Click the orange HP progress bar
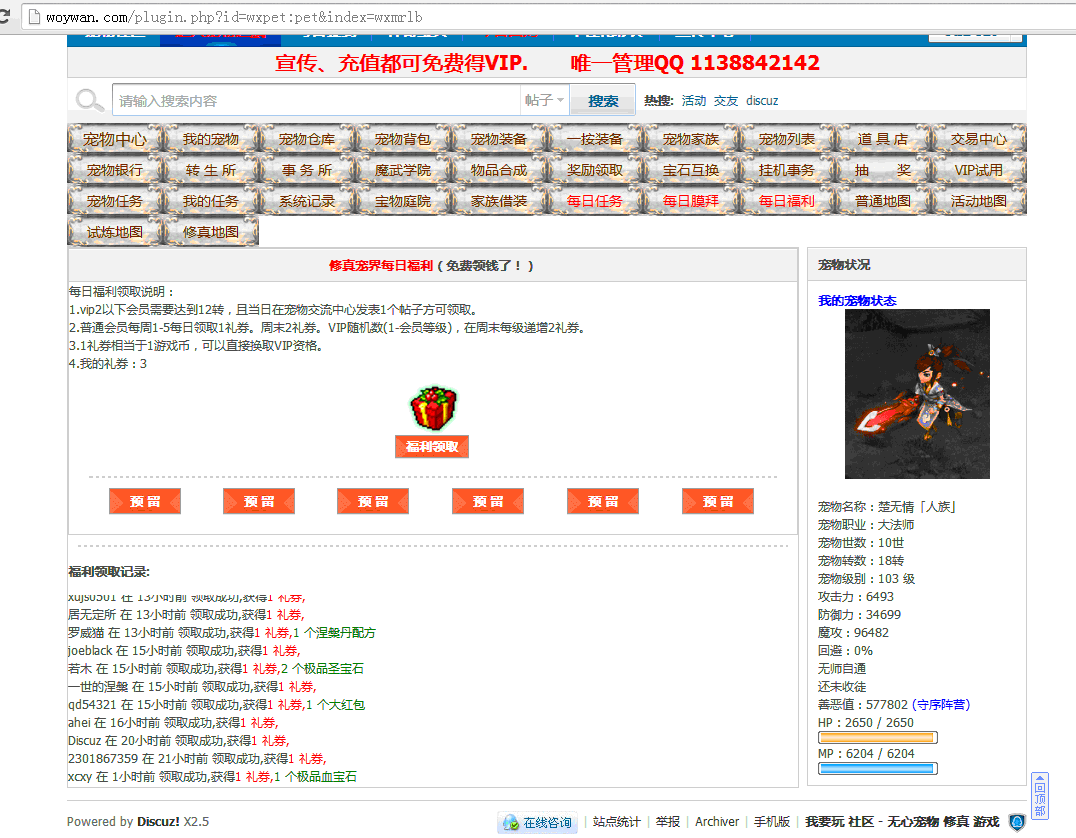 coord(878,738)
